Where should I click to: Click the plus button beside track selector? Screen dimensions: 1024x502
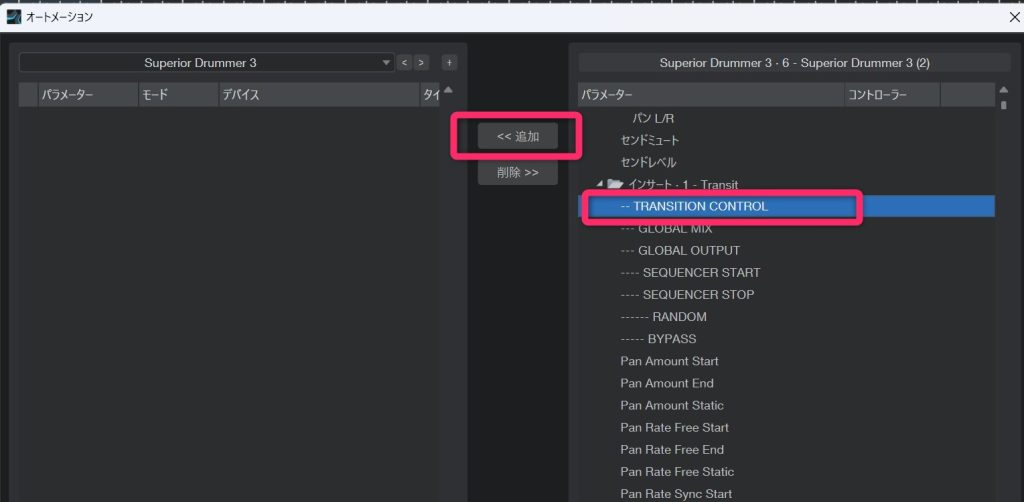point(449,63)
